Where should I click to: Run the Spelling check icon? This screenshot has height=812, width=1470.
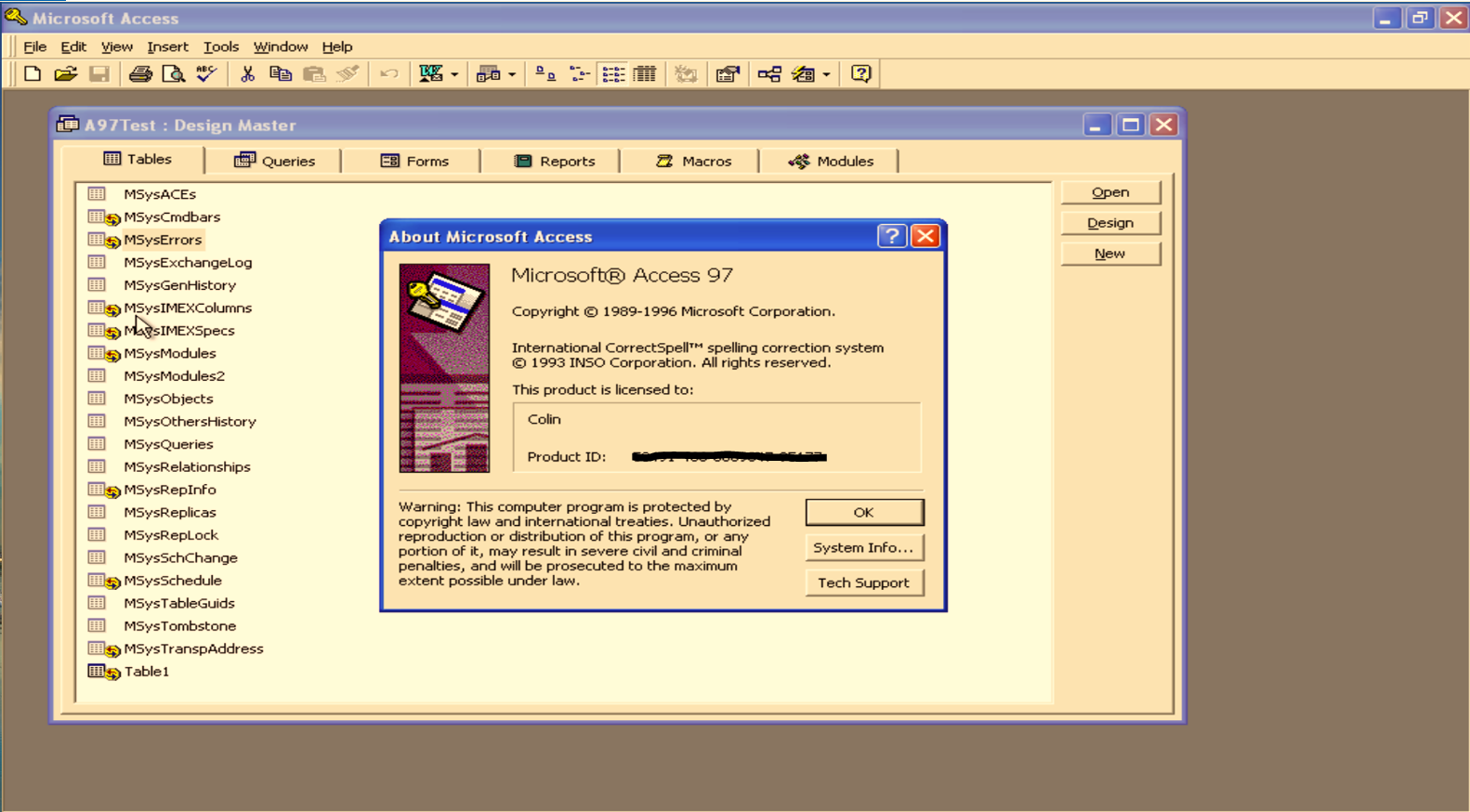point(206,74)
